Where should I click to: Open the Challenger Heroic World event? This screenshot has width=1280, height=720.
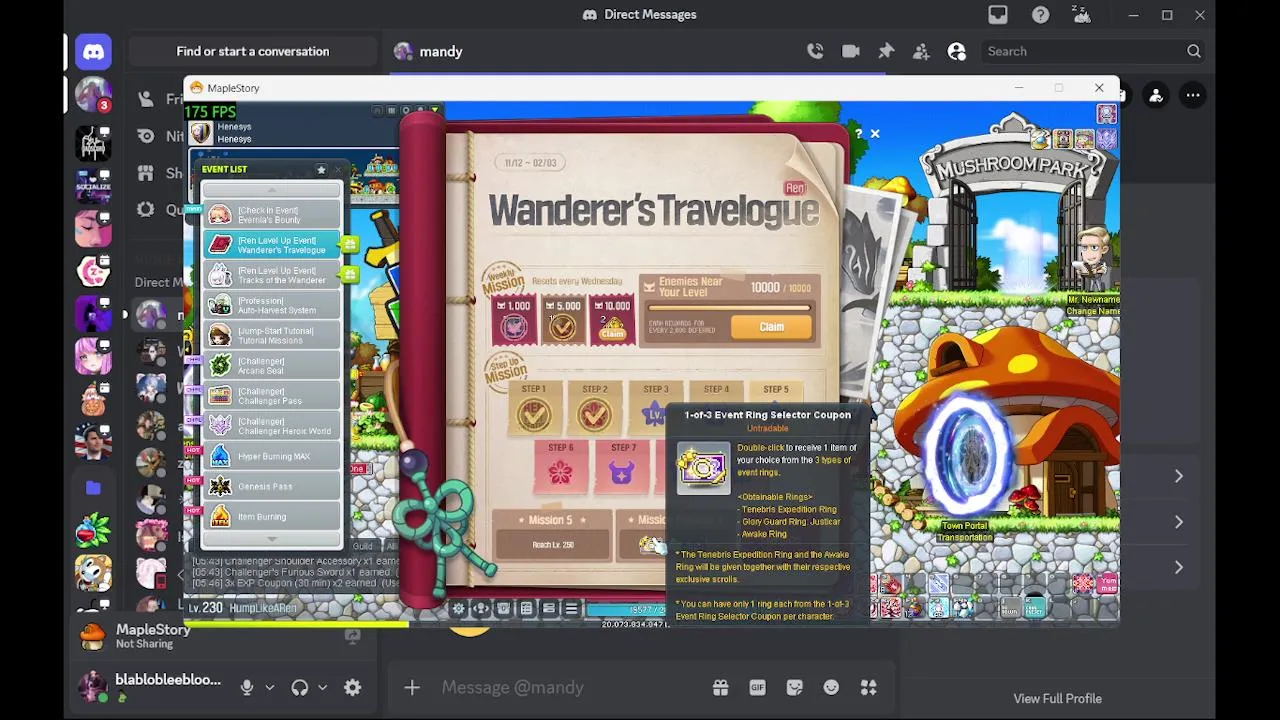272,426
